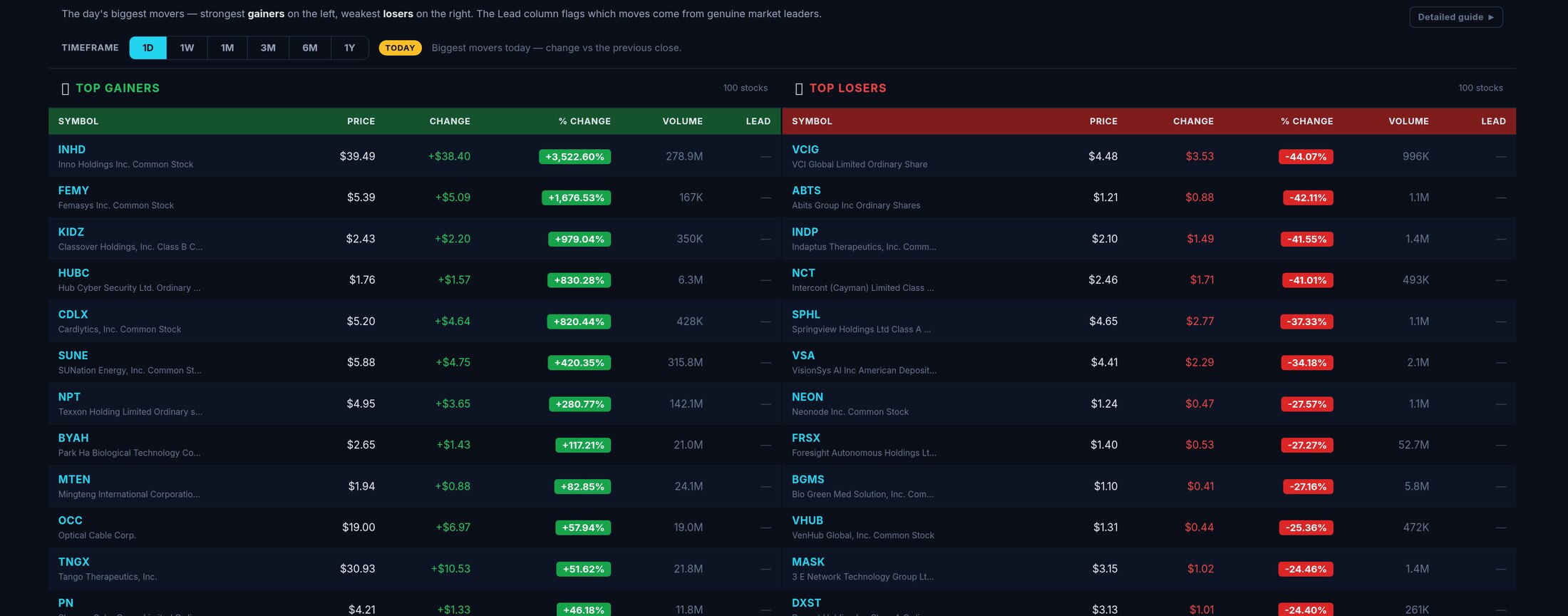The width and height of the screenshot is (1568, 616).
Task: Sort gainers by % CHANGE header
Action: tap(584, 121)
